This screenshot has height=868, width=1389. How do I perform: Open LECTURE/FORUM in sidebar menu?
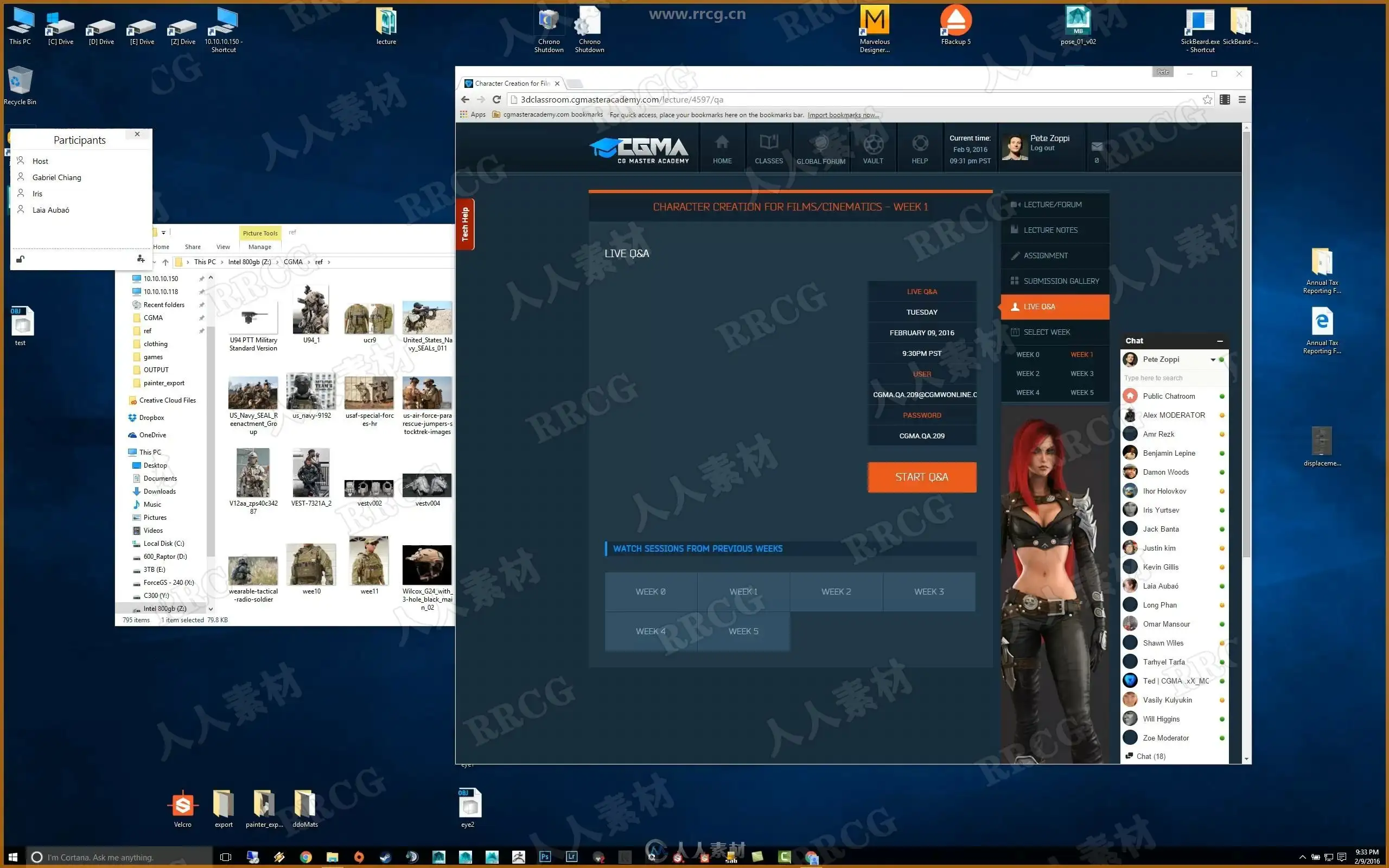click(x=1055, y=205)
